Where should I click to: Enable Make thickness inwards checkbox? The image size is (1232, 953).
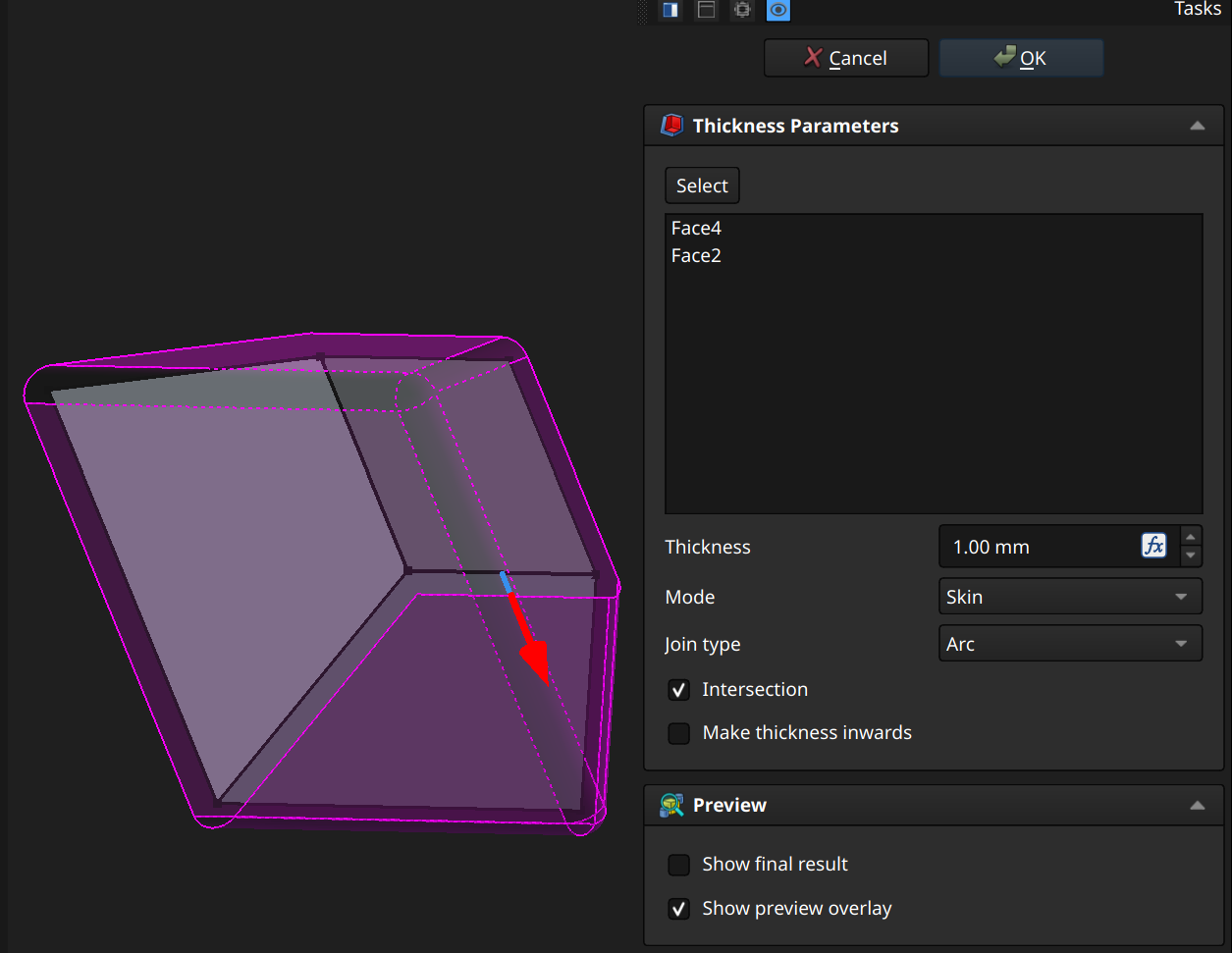tap(679, 733)
